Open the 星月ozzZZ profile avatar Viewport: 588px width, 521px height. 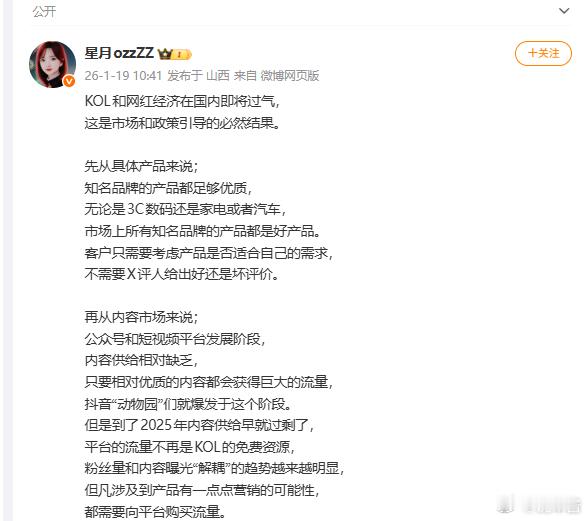(x=52, y=64)
